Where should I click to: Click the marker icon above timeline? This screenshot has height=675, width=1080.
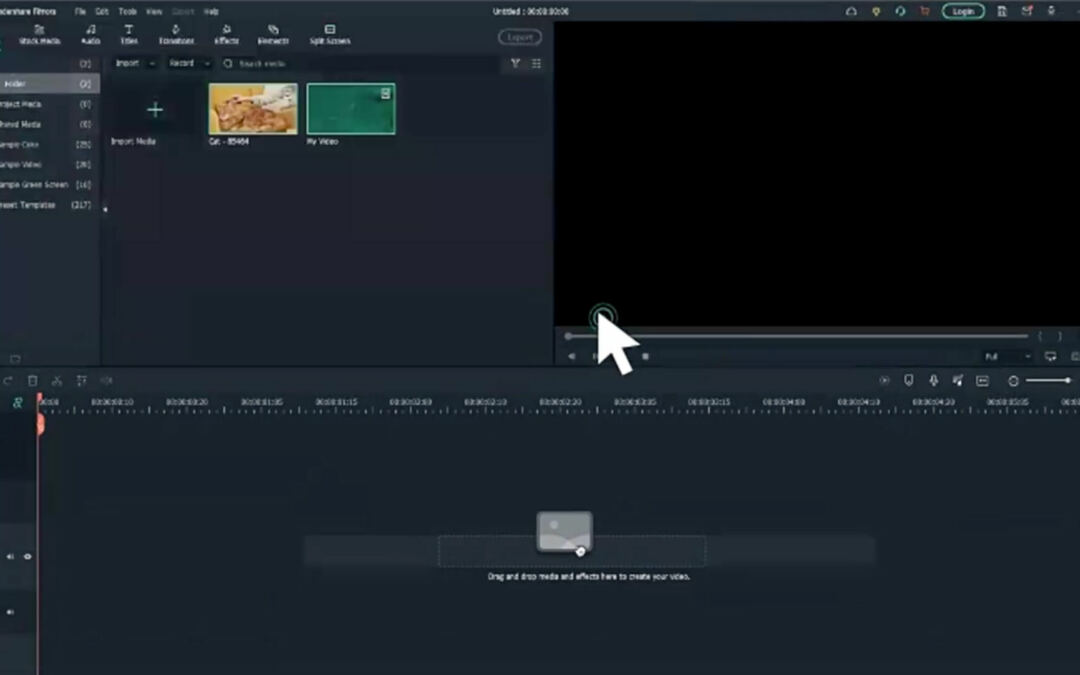coord(909,381)
